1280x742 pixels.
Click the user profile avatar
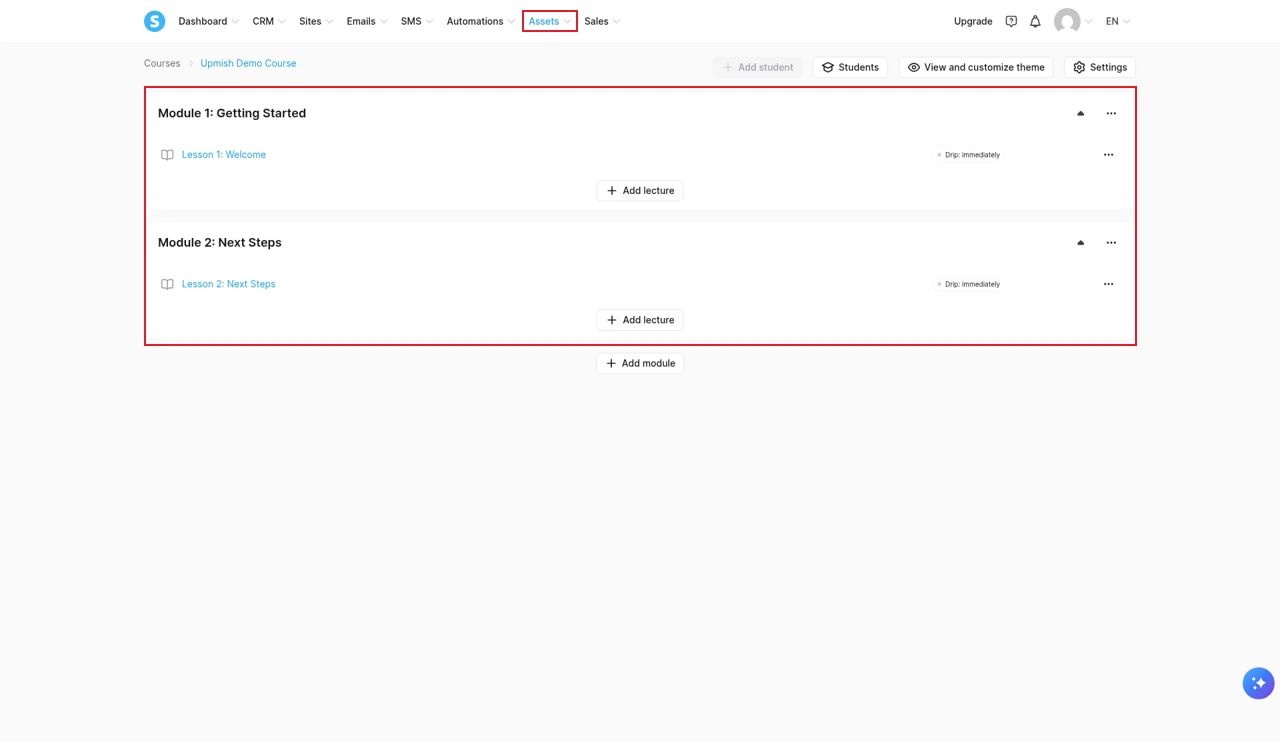[x=1067, y=21]
